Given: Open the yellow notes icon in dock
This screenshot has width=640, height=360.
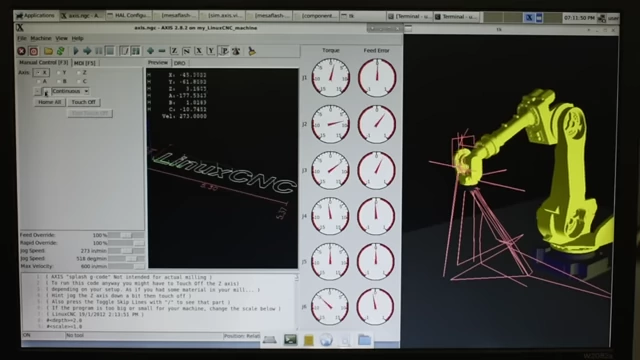Looking at the screenshot, I should click(309, 340).
